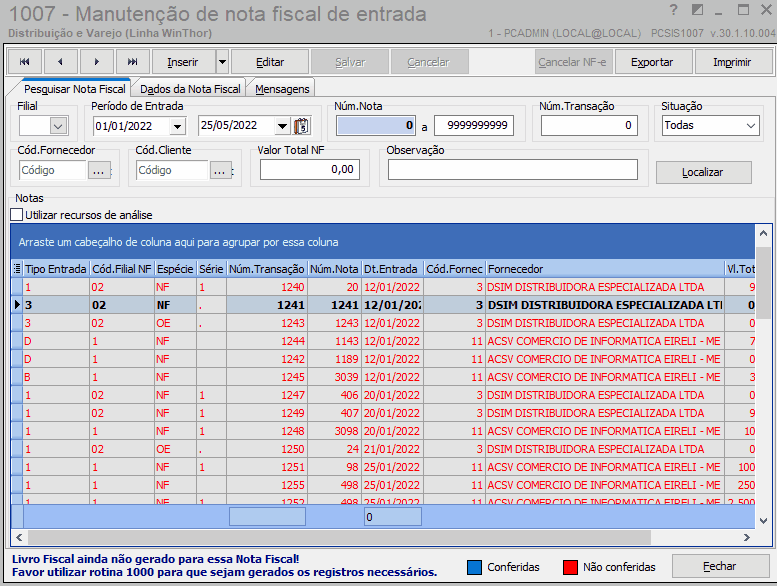Click the Observação text field
Viewport: 777px width, 586px height.
tap(513, 170)
